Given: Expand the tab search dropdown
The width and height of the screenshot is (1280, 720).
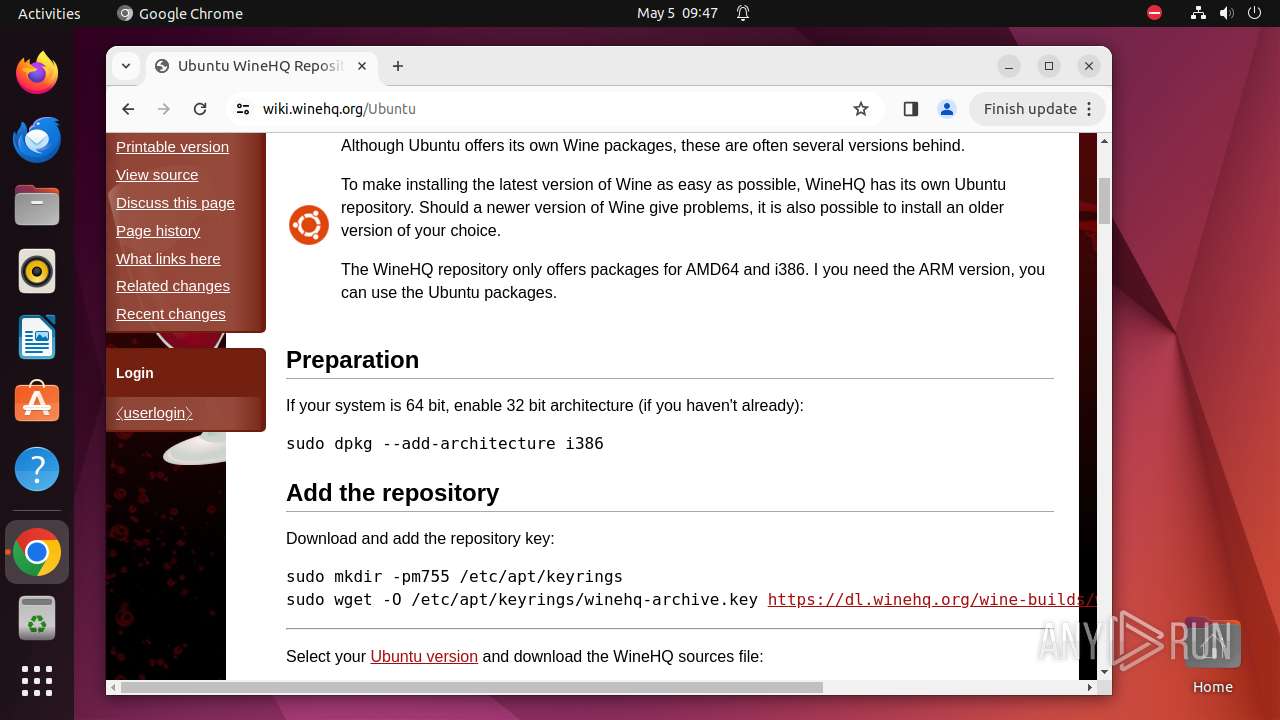Looking at the screenshot, I should pos(126,66).
